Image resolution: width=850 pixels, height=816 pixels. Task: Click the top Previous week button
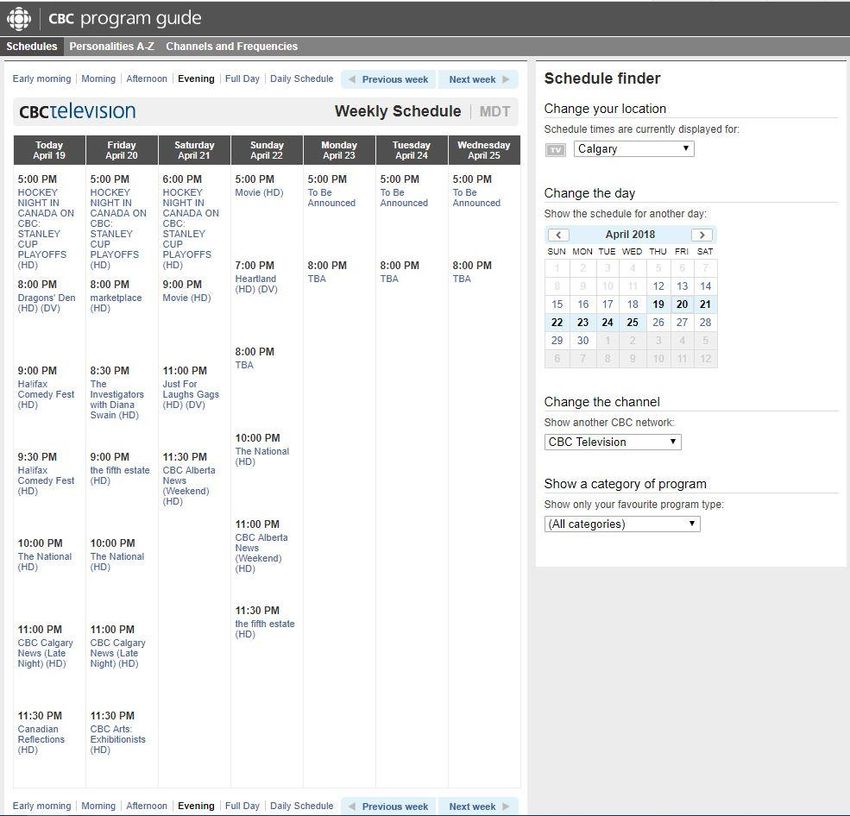(x=388, y=80)
